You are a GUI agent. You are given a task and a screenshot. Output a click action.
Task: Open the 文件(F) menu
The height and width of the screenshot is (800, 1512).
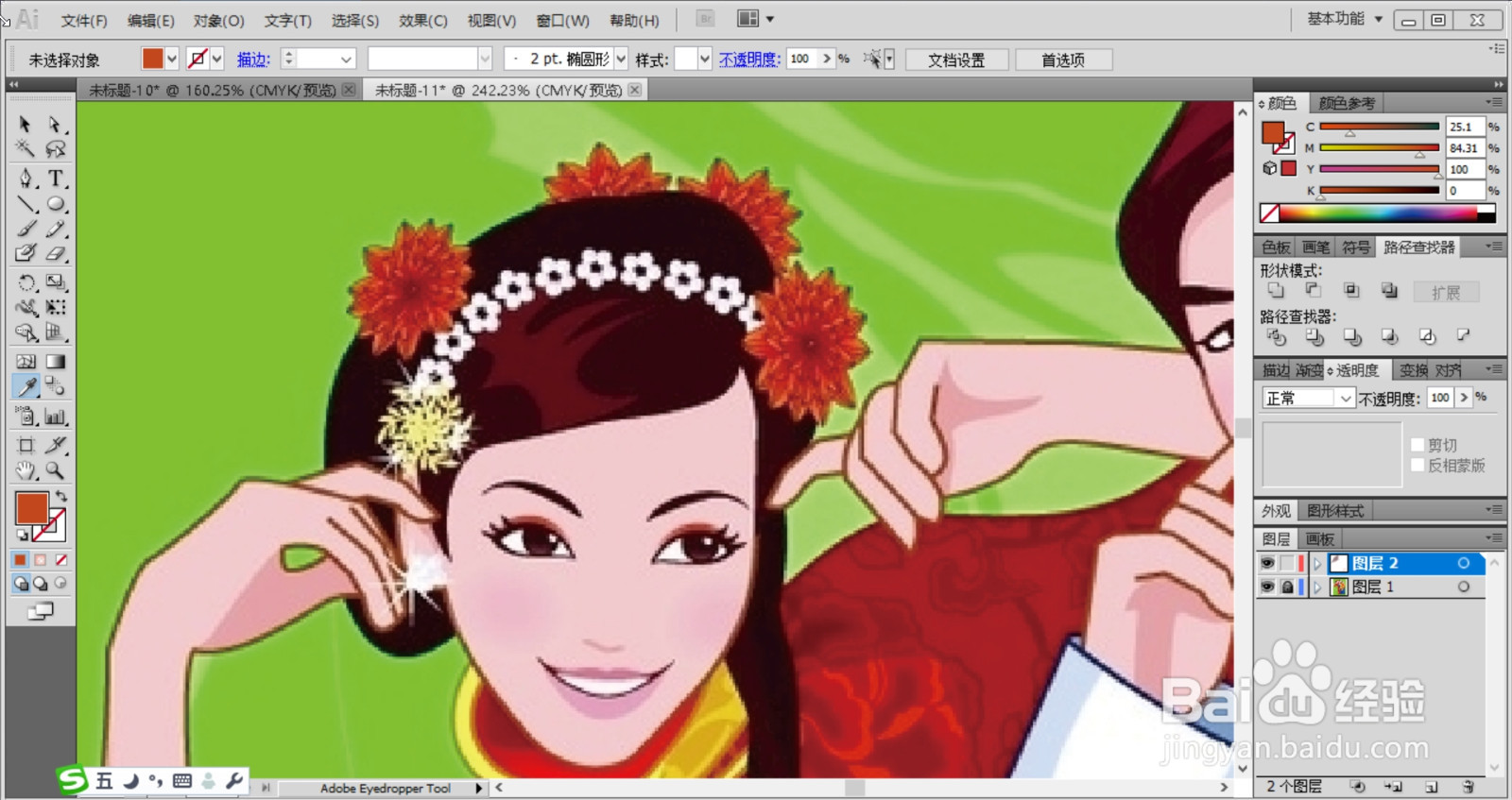[x=84, y=20]
